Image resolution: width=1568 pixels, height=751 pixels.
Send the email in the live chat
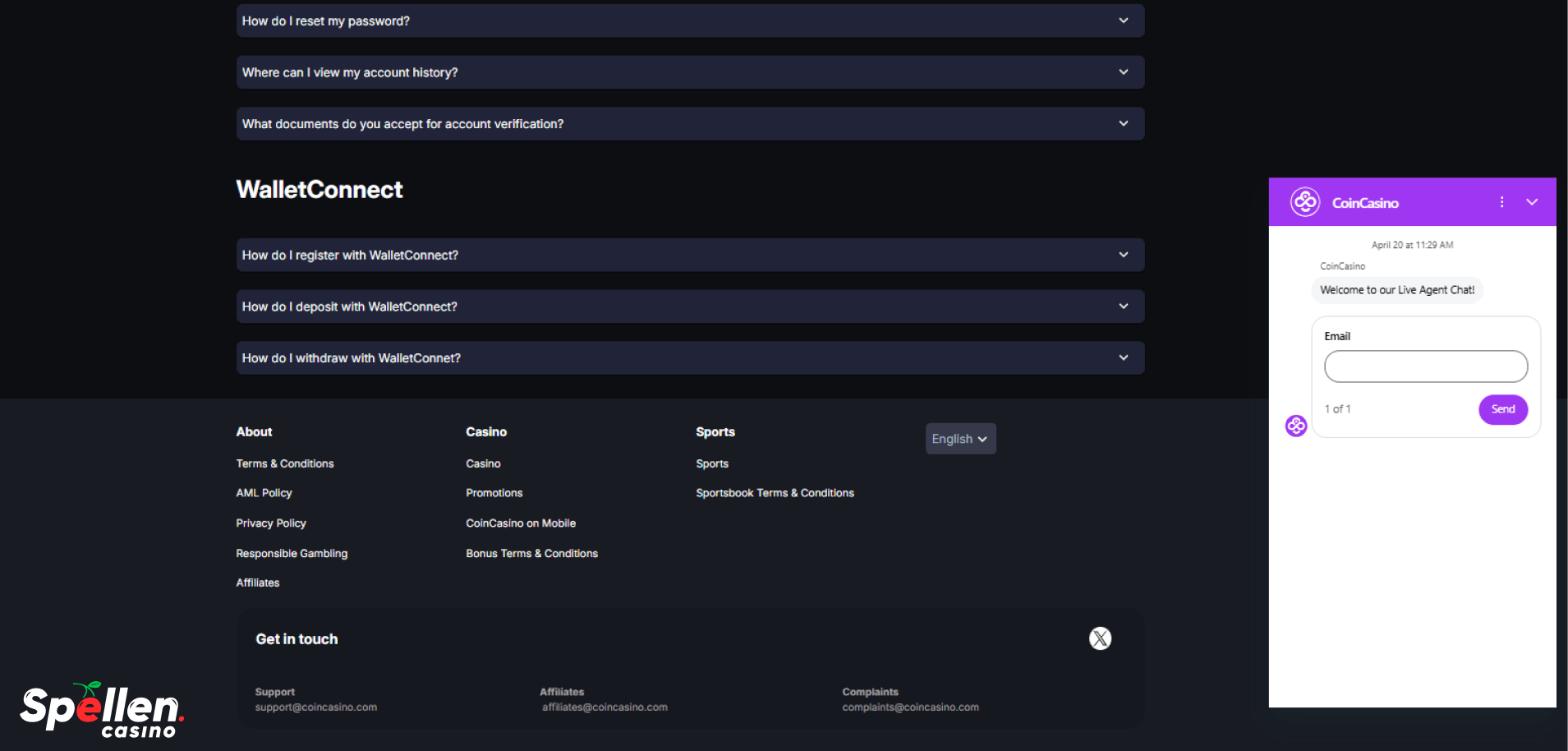pyautogui.click(x=1503, y=409)
